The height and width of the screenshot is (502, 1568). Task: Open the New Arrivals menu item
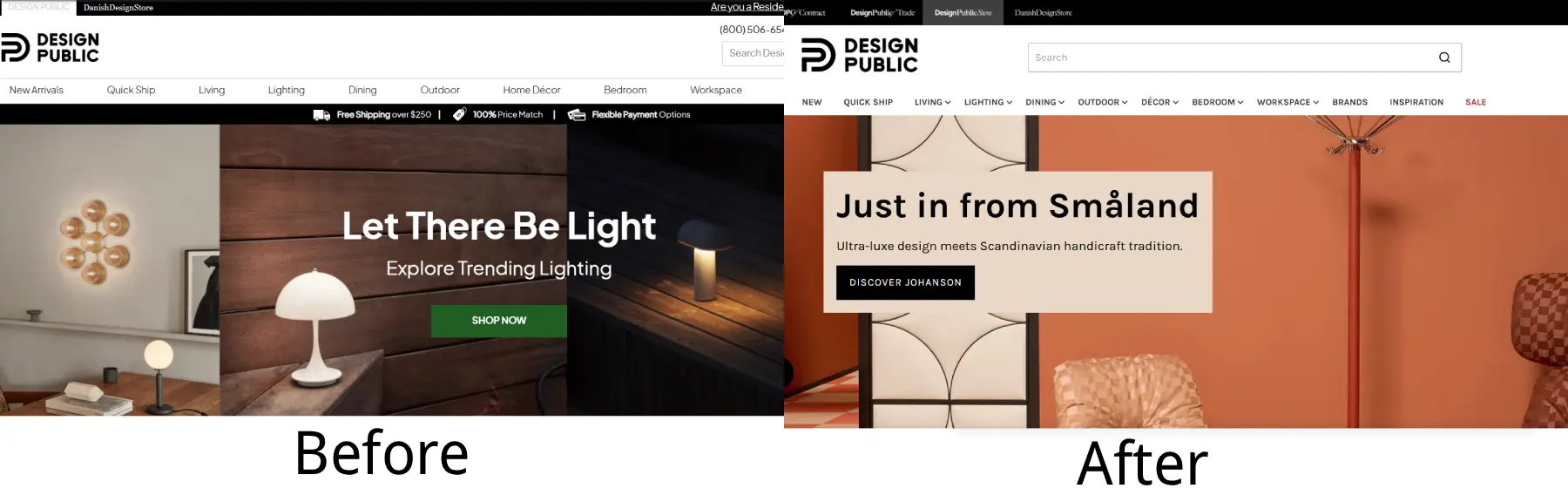37,90
